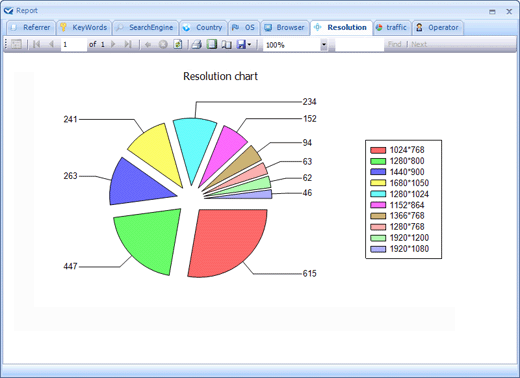Click the data label 94

tap(307, 143)
